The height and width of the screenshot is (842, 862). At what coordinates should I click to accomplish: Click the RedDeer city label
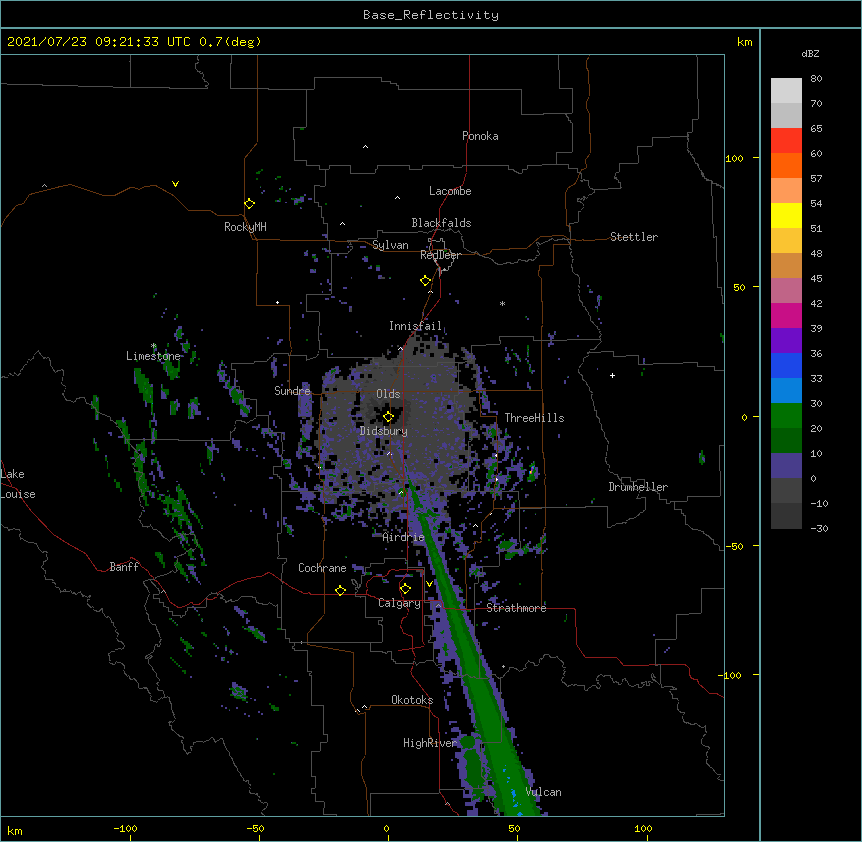(440, 255)
